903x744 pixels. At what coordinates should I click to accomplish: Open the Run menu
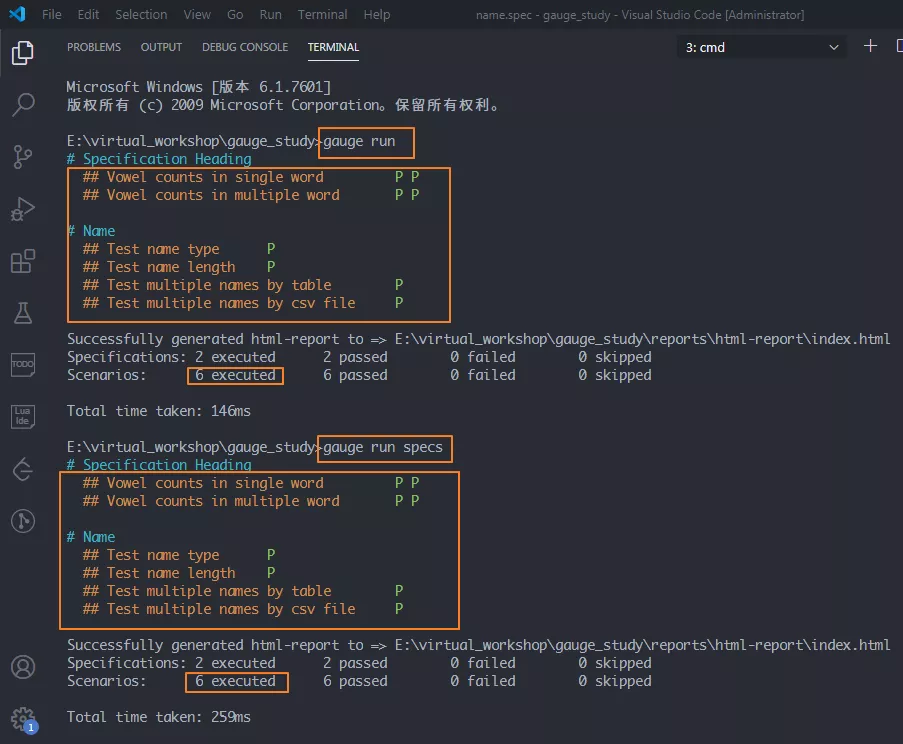coord(271,14)
